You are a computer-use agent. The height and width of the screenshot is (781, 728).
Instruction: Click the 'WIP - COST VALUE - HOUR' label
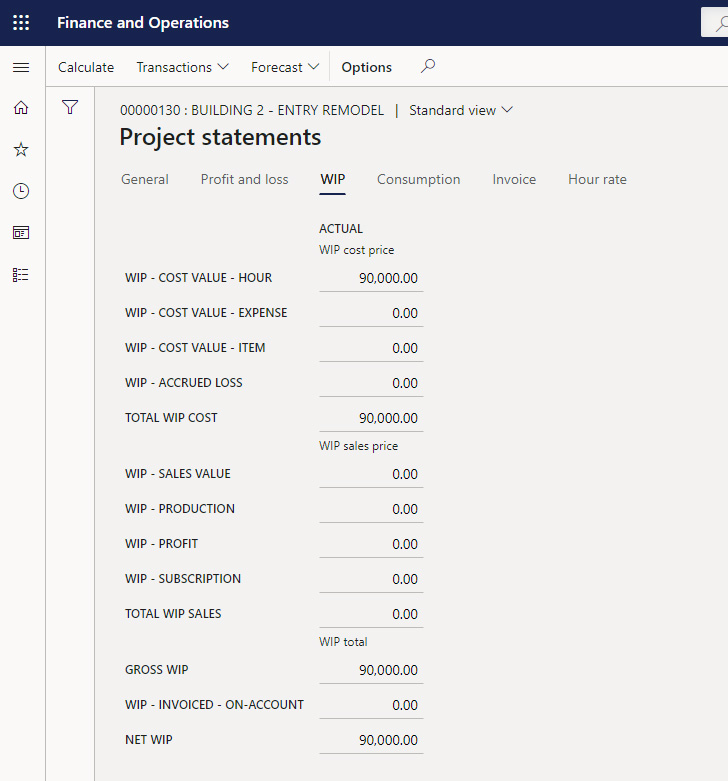(x=199, y=278)
